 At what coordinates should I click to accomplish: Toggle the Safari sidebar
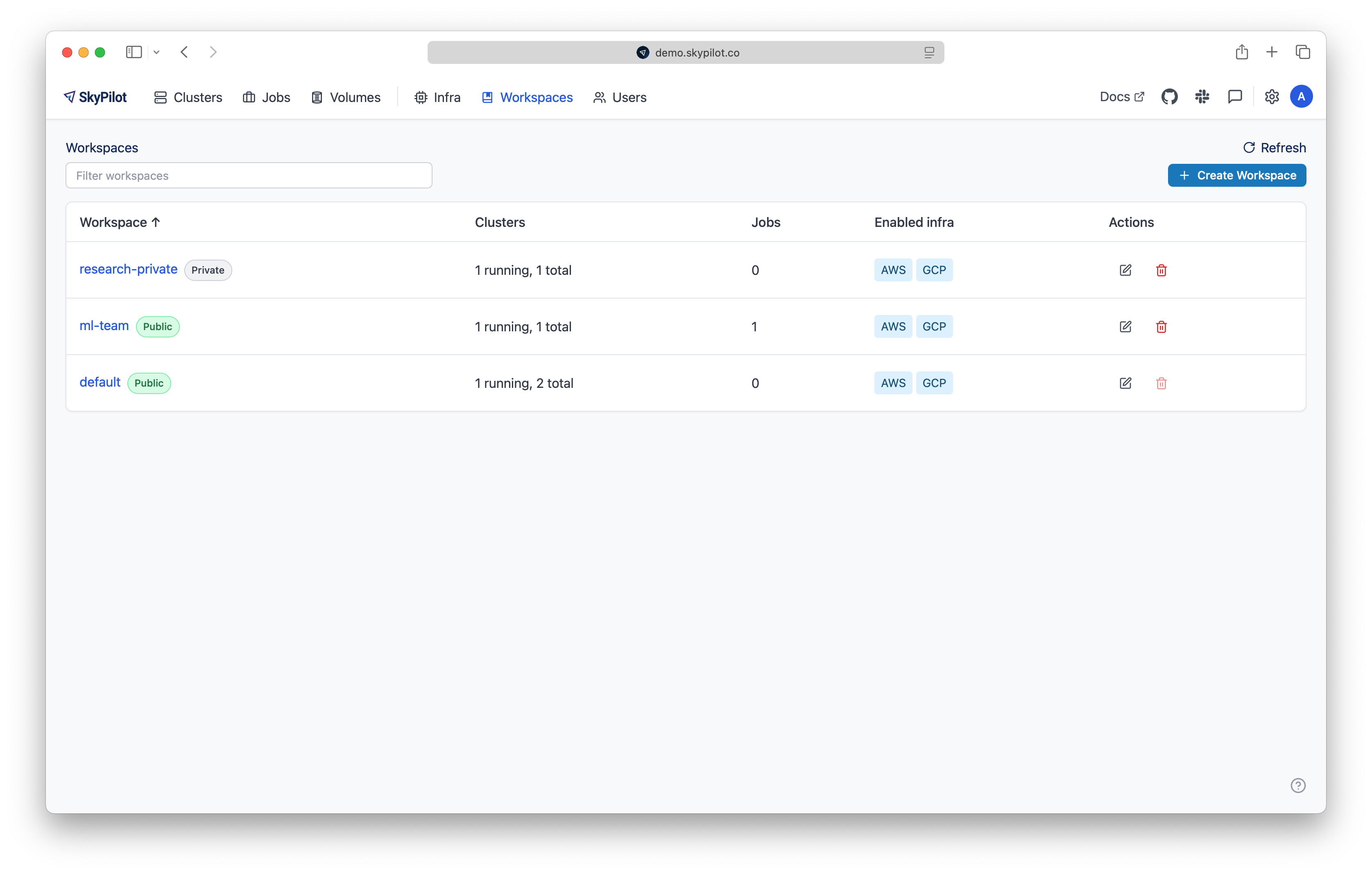pos(134,52)
